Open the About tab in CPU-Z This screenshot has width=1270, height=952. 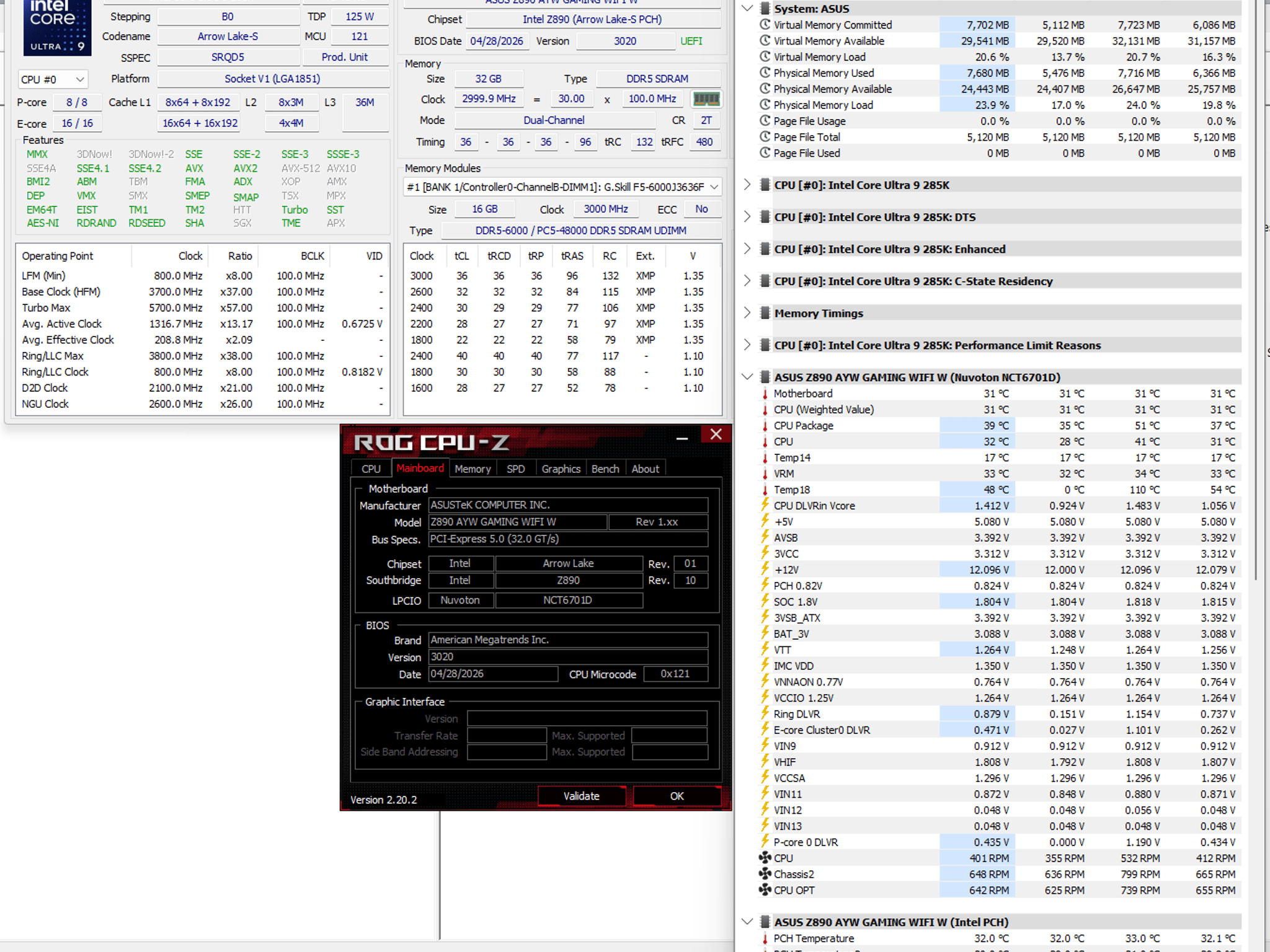[645, 469]
